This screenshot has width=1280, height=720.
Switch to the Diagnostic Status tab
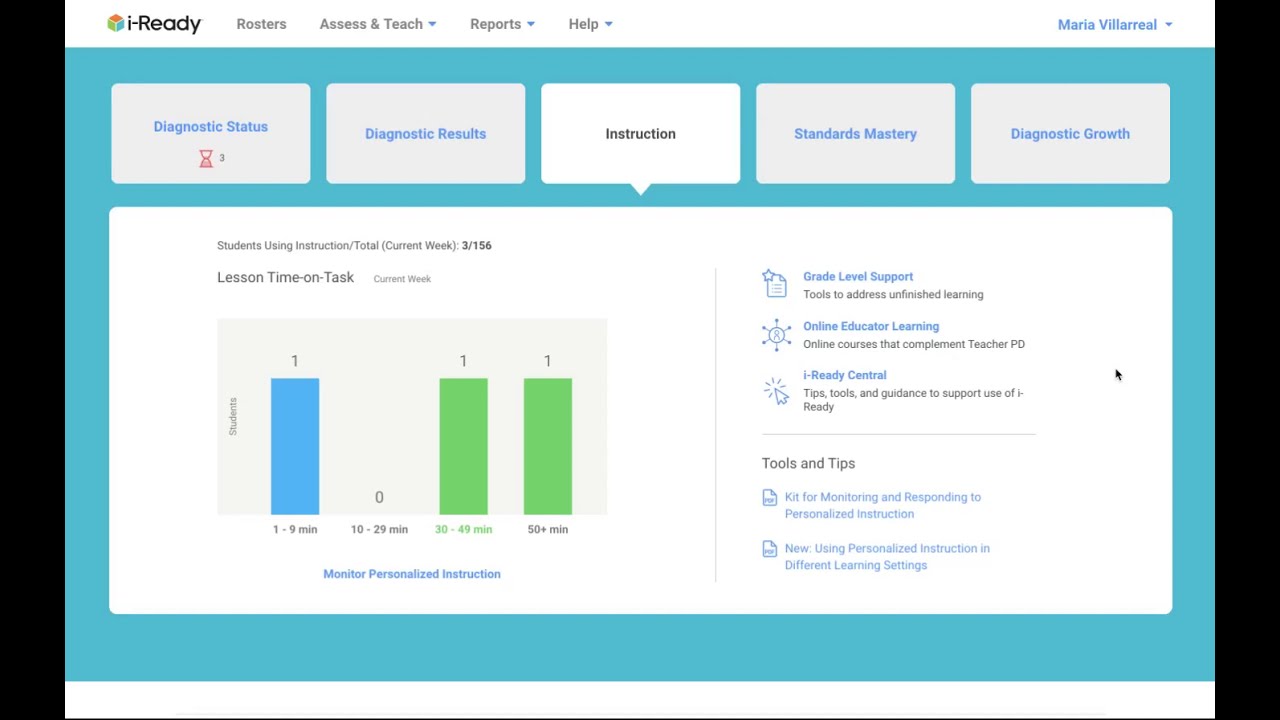(211, 134)
